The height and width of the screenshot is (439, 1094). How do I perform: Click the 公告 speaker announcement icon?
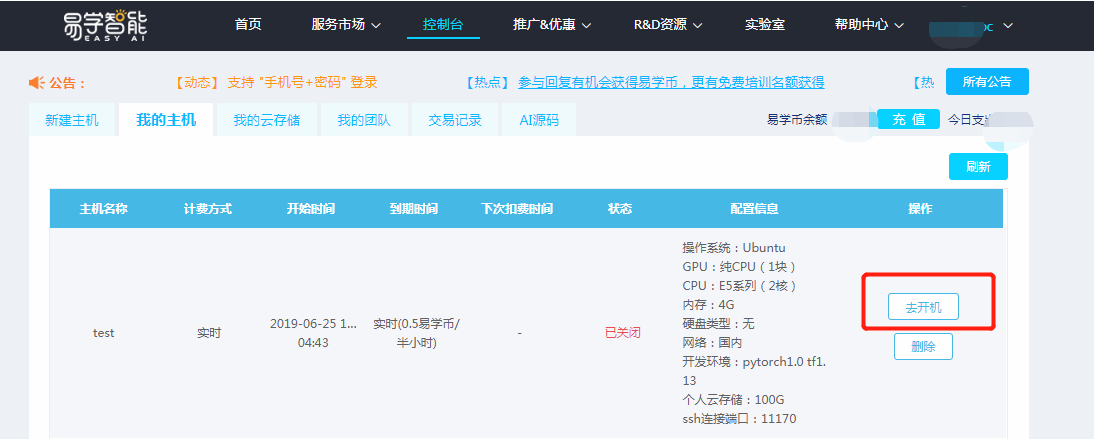[x=36, y=83]
